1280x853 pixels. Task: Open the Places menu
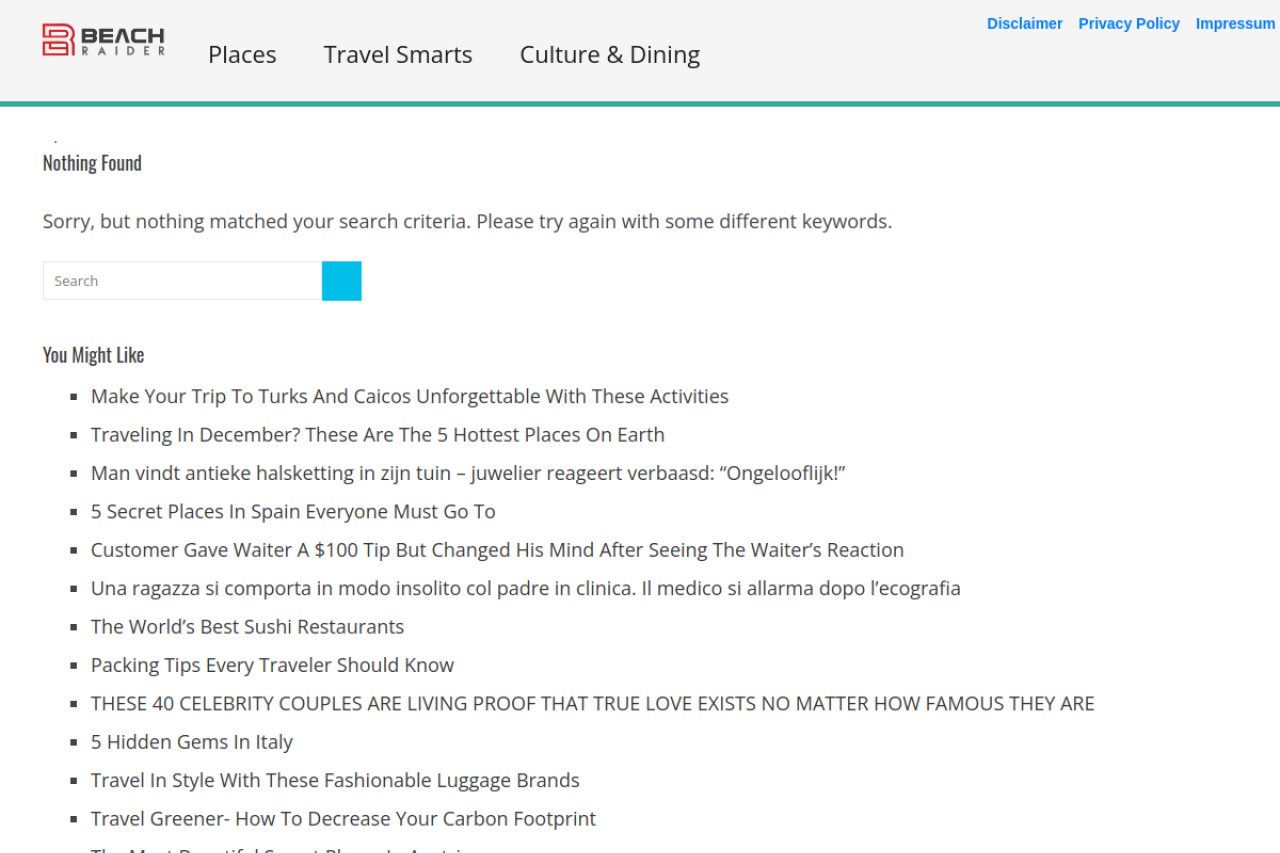[242, 55]
